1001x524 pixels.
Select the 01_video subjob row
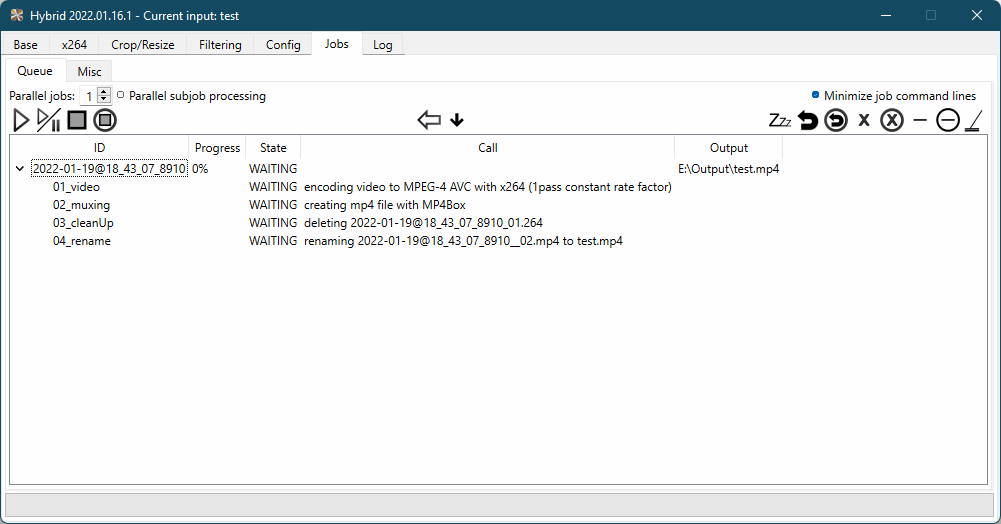coord(76,187)
